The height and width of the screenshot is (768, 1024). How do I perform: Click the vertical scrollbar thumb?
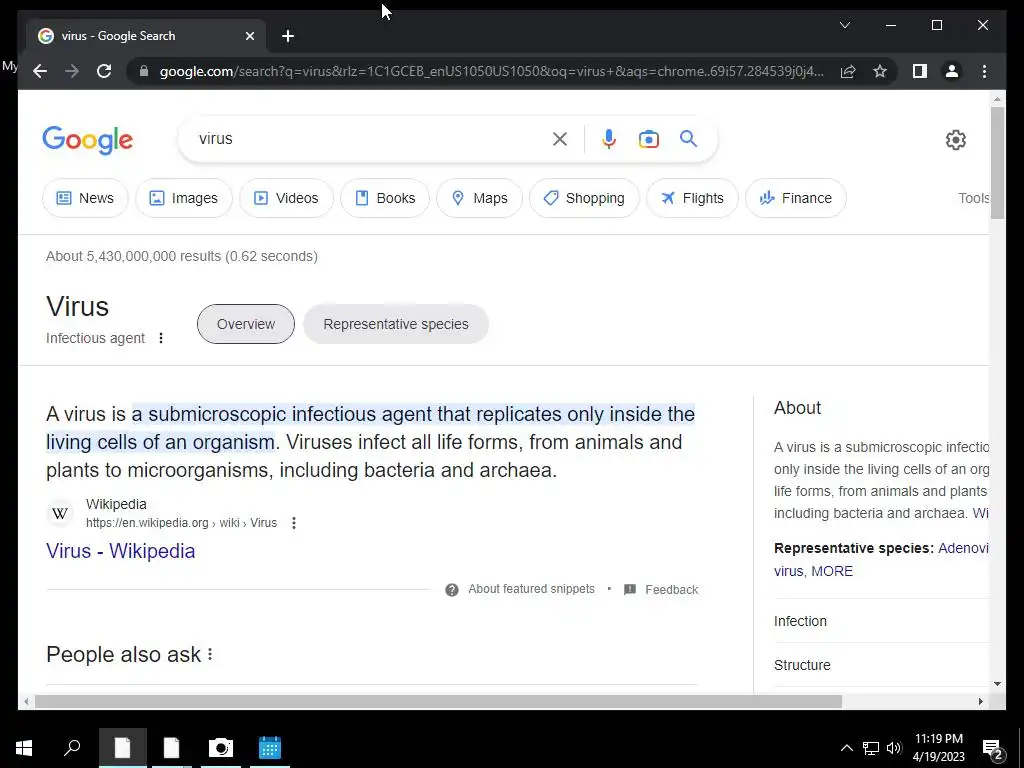pyautogui.click(x=997, y=163)
